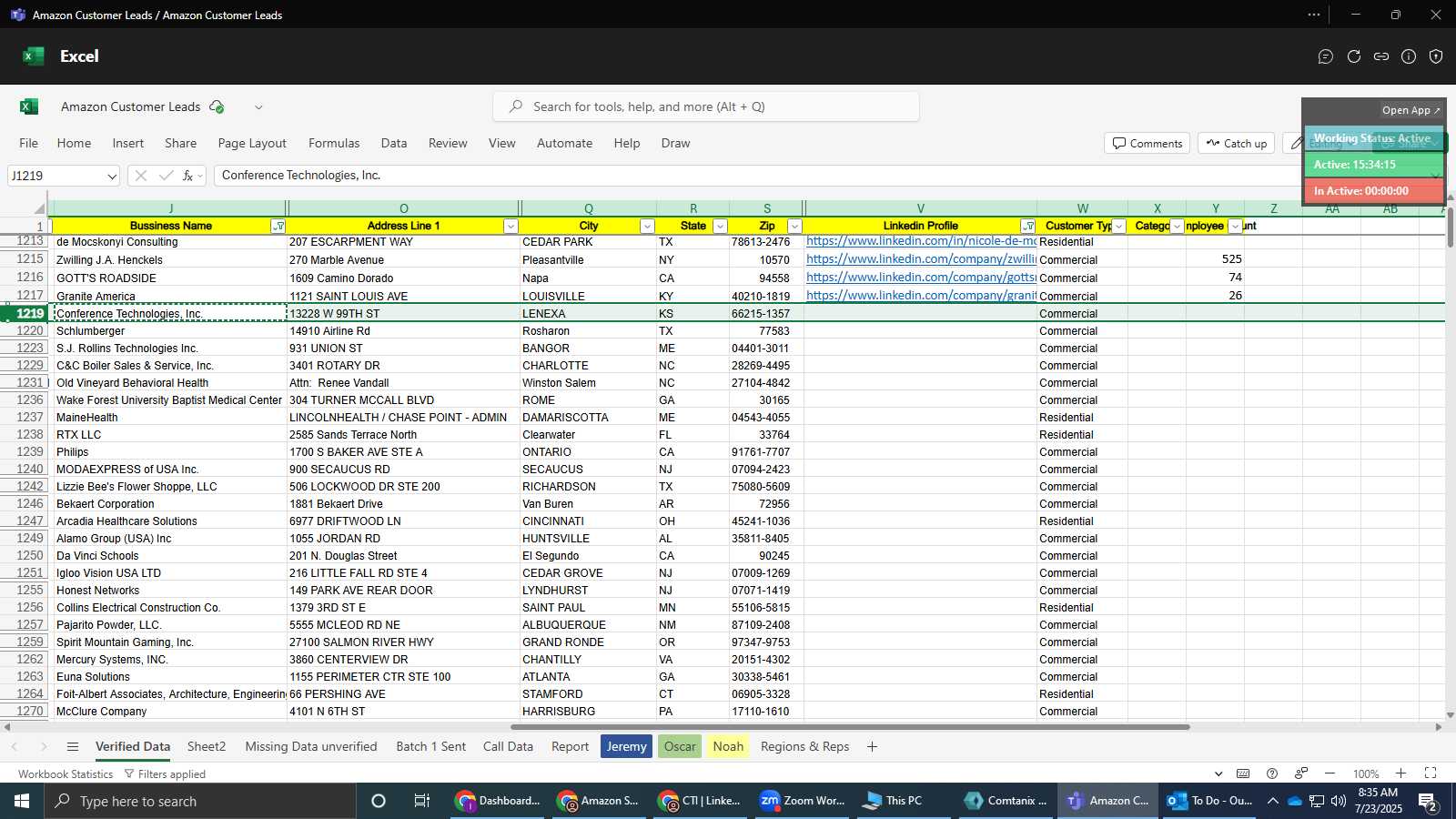This screenshot has height=819, width=1456.
Task: Open the Automate ribbon tab
Action: (564, 143)
